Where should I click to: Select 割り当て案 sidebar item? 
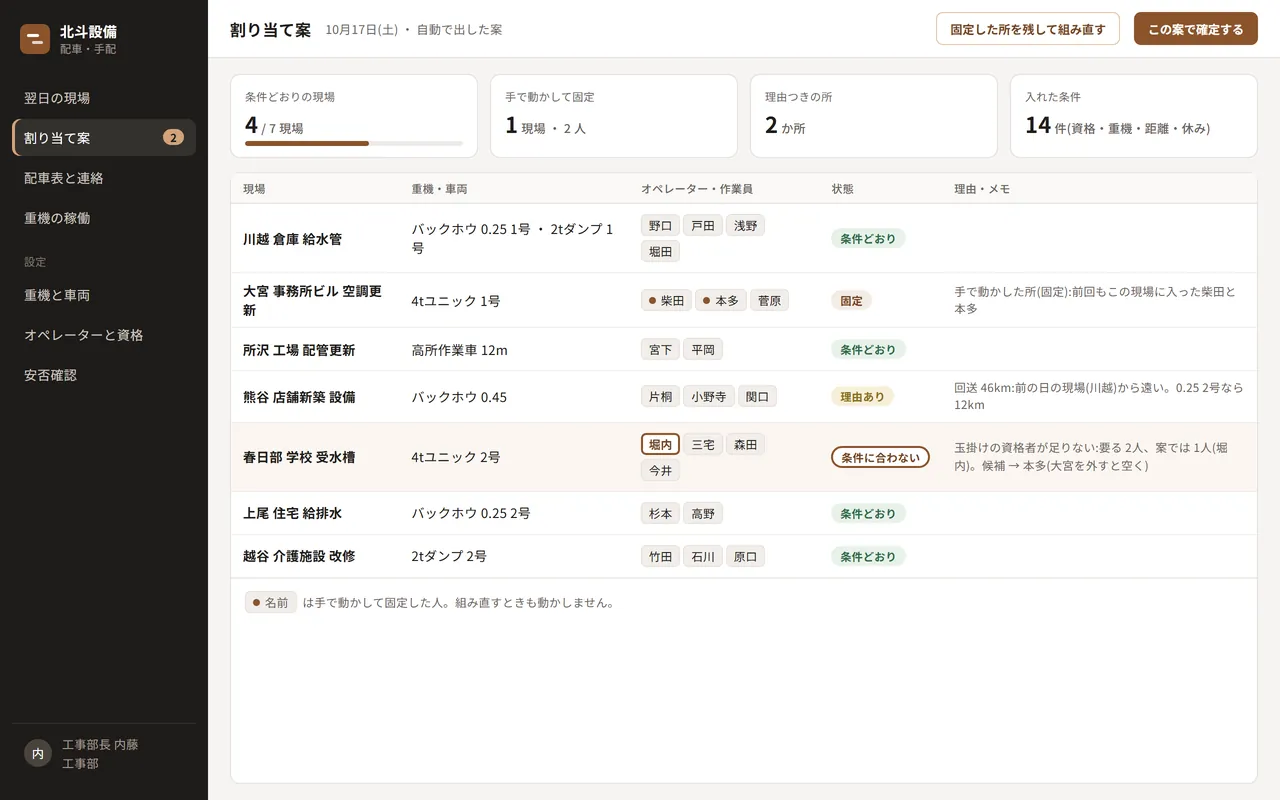(x=104, y=138)
